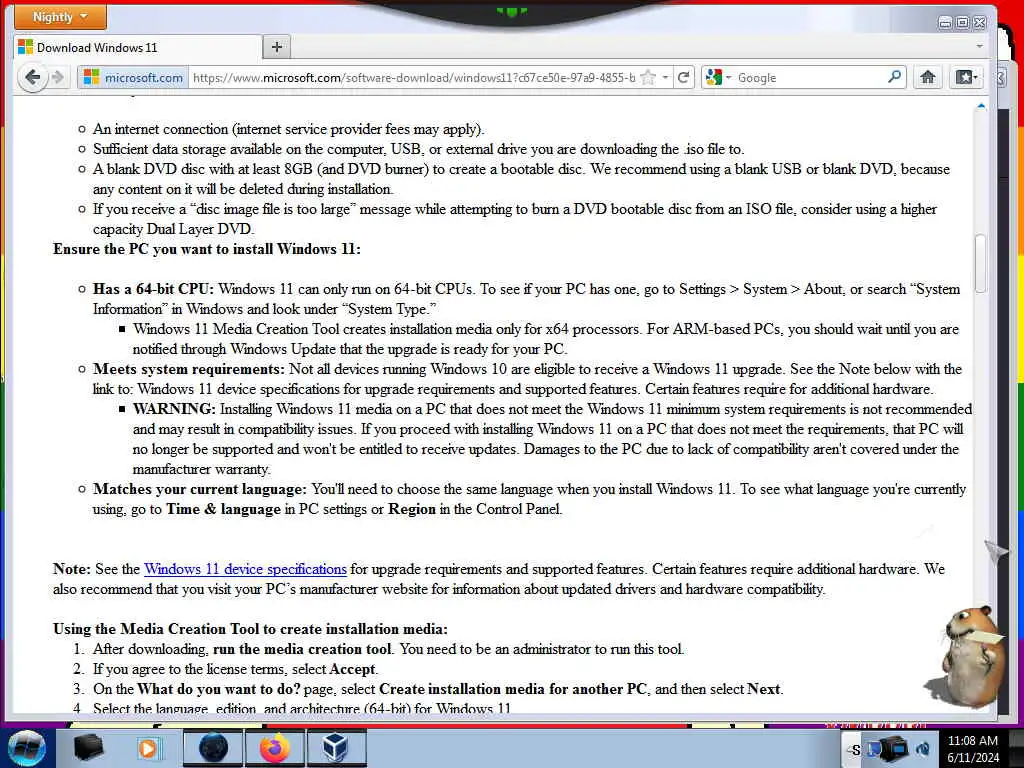This screenshot has width=1024, height=768.
Task: Click the 'Using the Media Creation Tool' heading
Action: click(250, 629)
